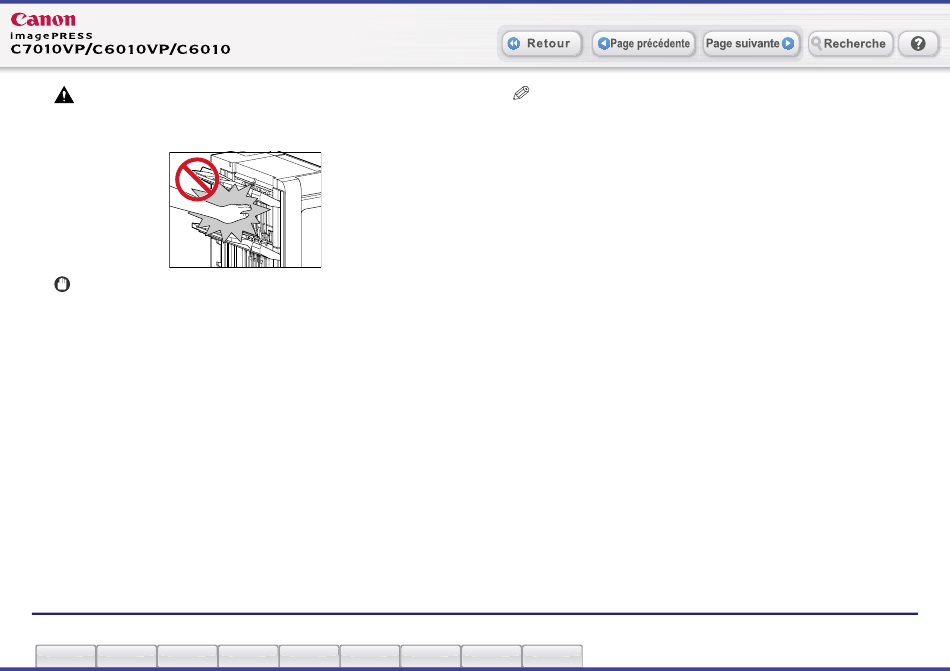Click the Retour button
This screenshot has height=671, width=950.
click(x=542, y=44)
